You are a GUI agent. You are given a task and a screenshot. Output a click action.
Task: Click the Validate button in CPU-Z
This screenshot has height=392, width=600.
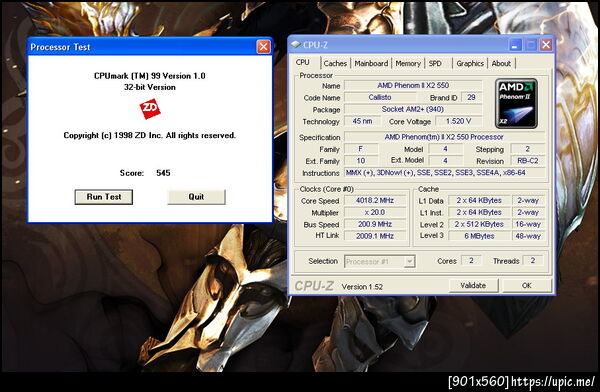click(x=473, y=286)
